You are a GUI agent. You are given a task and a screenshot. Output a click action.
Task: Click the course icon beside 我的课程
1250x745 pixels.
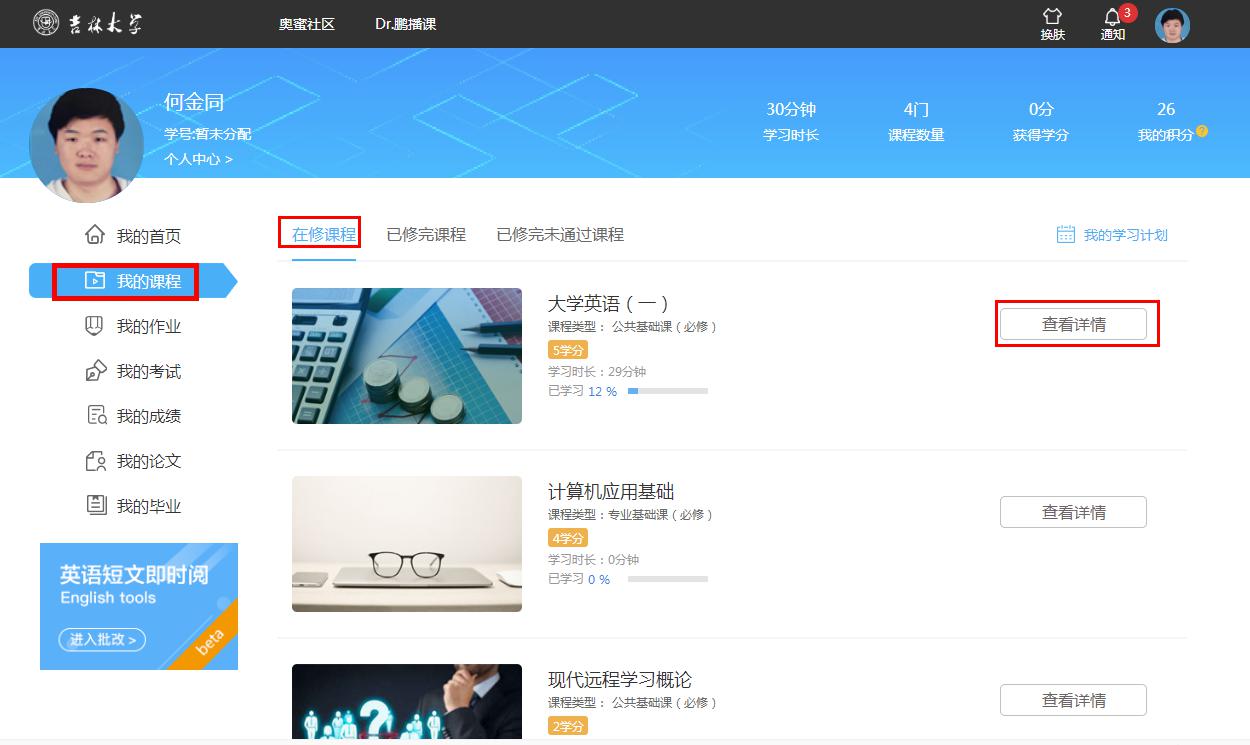pyautogui.click(x=95, y=281)
